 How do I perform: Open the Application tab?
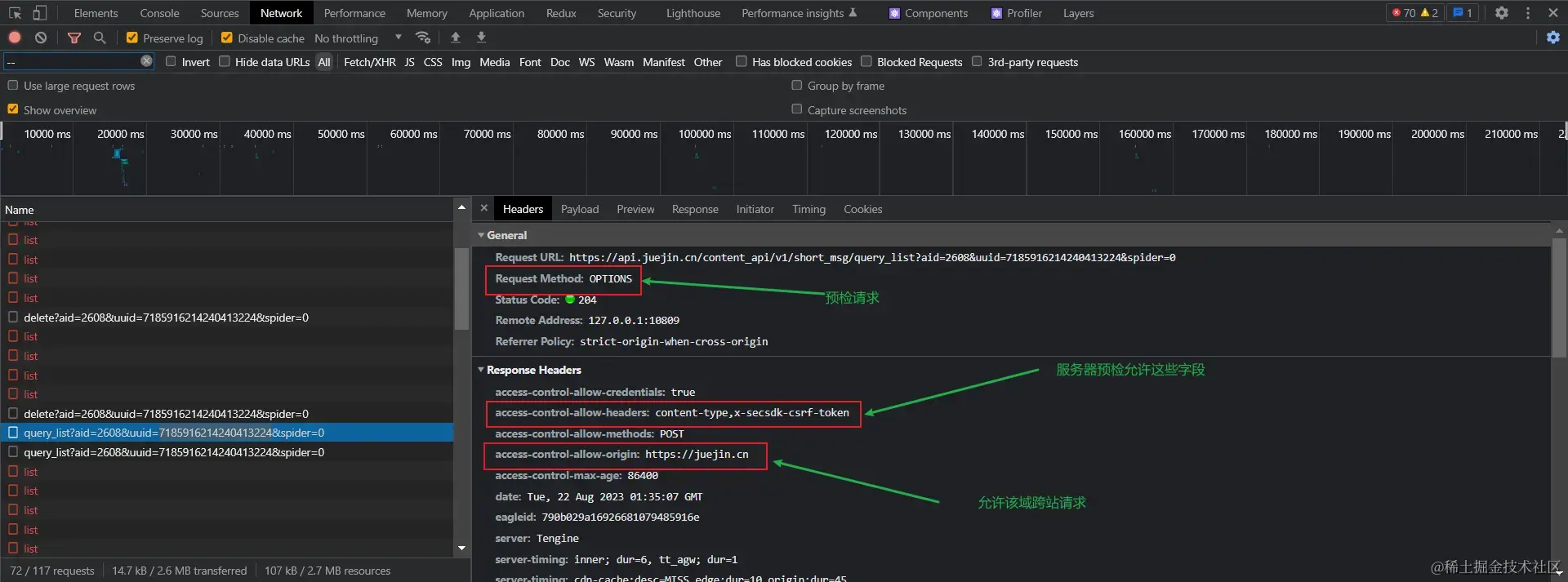pos(497,13)
